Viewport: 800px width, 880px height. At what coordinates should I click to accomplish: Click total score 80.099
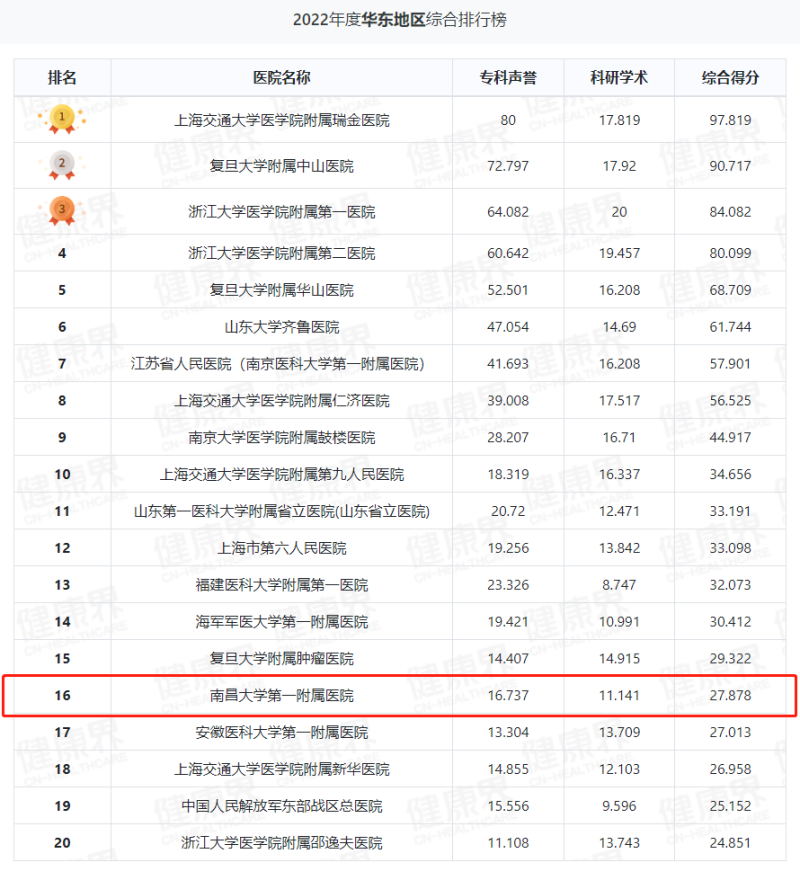coord(730,253)
